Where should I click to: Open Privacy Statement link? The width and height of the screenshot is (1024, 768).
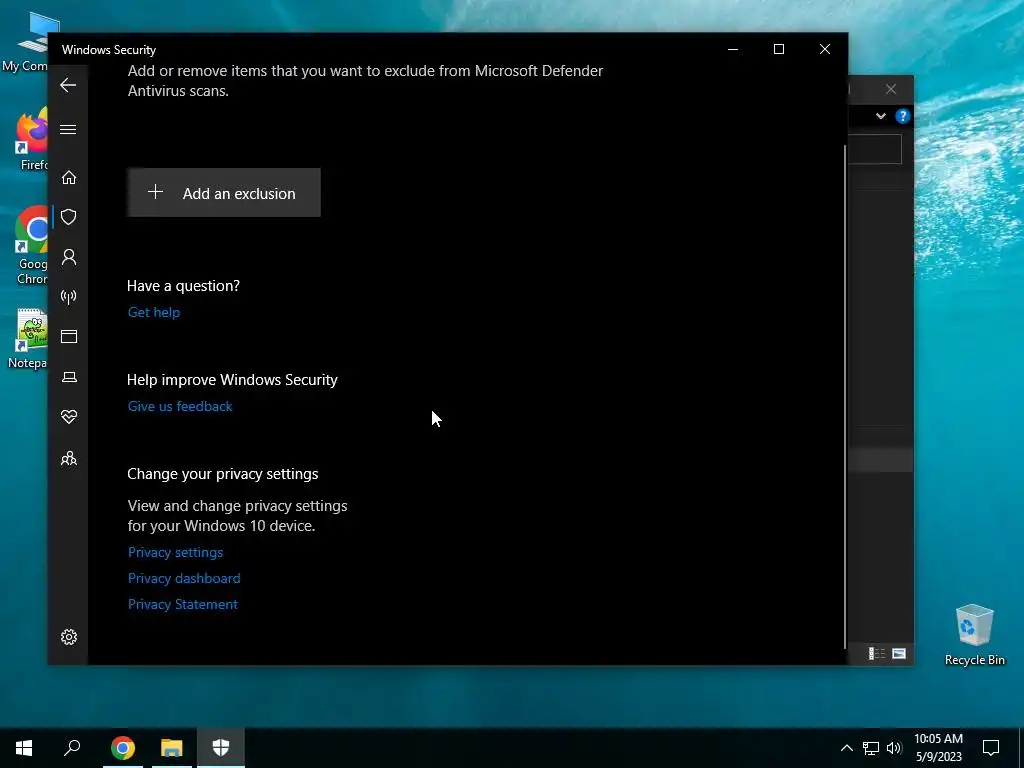tap(183, 605)
